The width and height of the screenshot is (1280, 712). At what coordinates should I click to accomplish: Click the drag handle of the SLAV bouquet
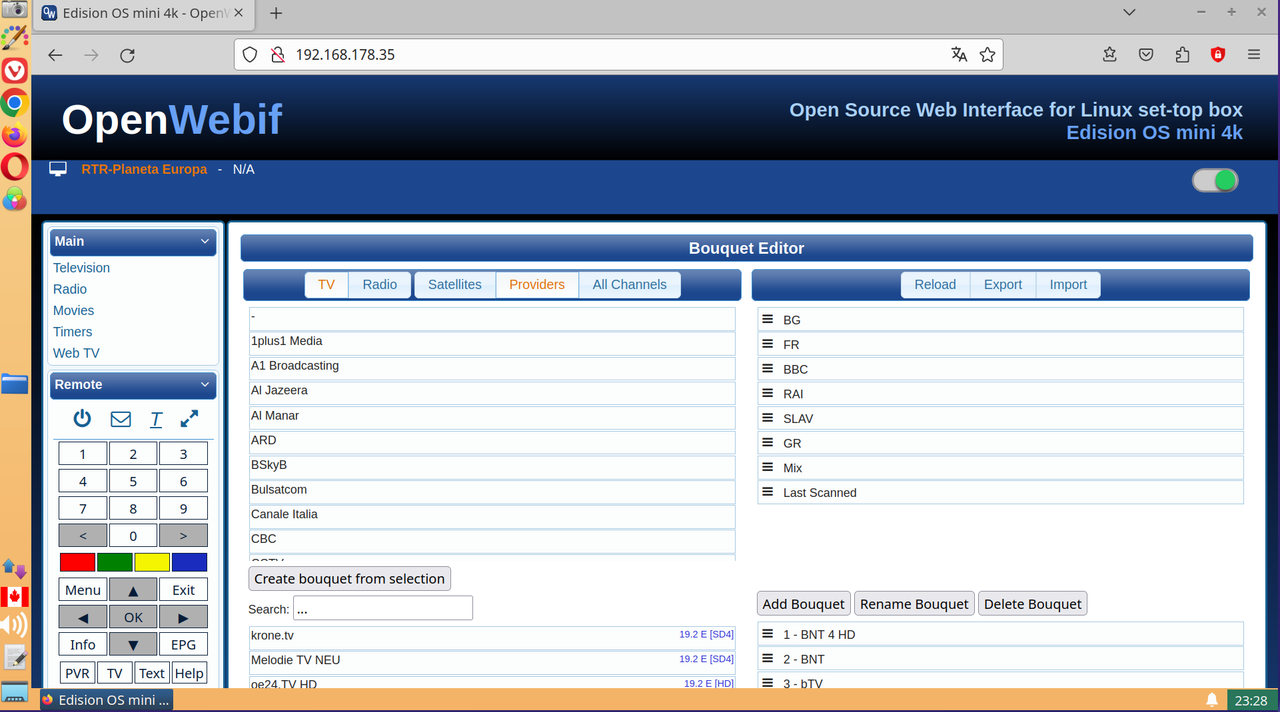(768, 418)
